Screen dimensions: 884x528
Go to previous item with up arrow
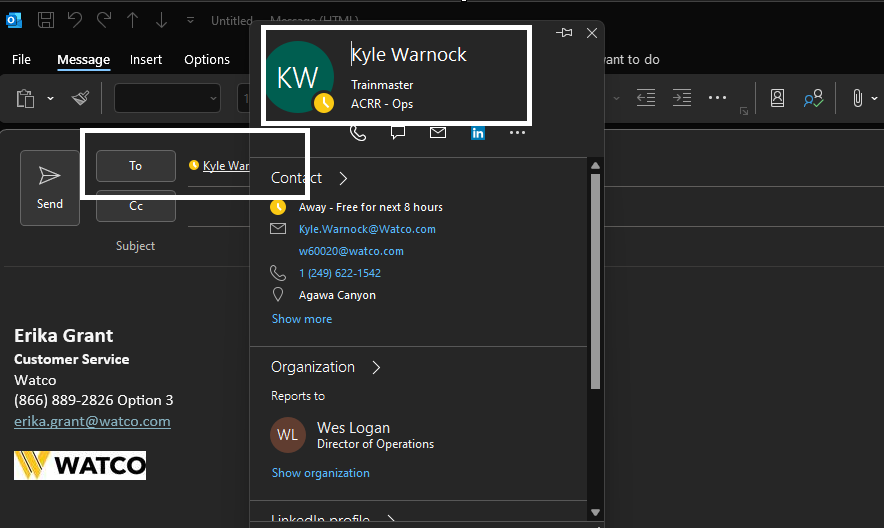pos(132,20)
